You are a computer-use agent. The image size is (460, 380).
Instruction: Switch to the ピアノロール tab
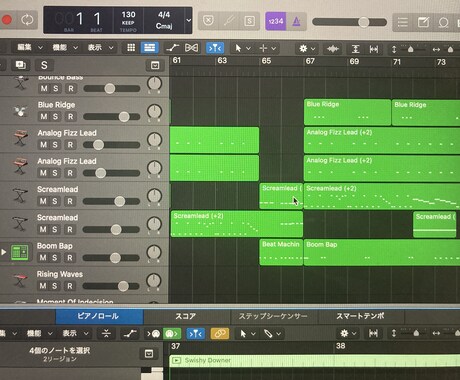[99, 316]
